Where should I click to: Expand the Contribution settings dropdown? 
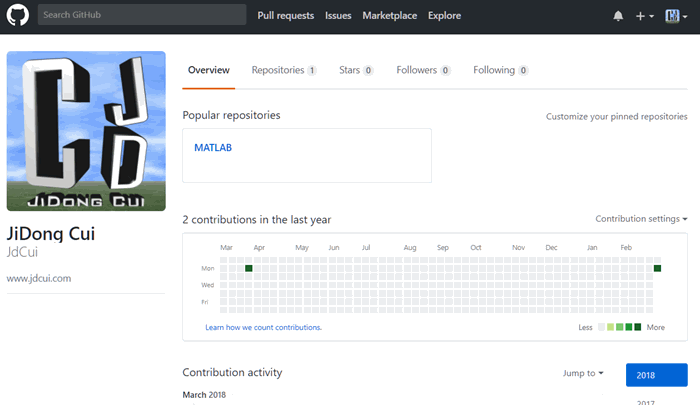(x=641, y=219)
